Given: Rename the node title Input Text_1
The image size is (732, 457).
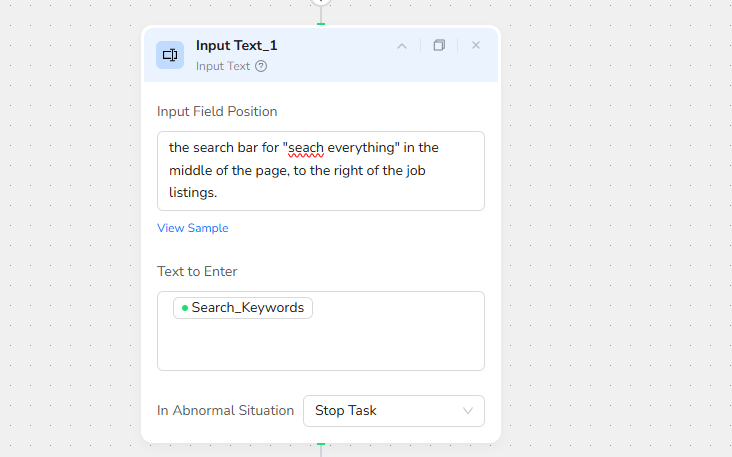Looking at the screenshot, I should click(237, 45).
